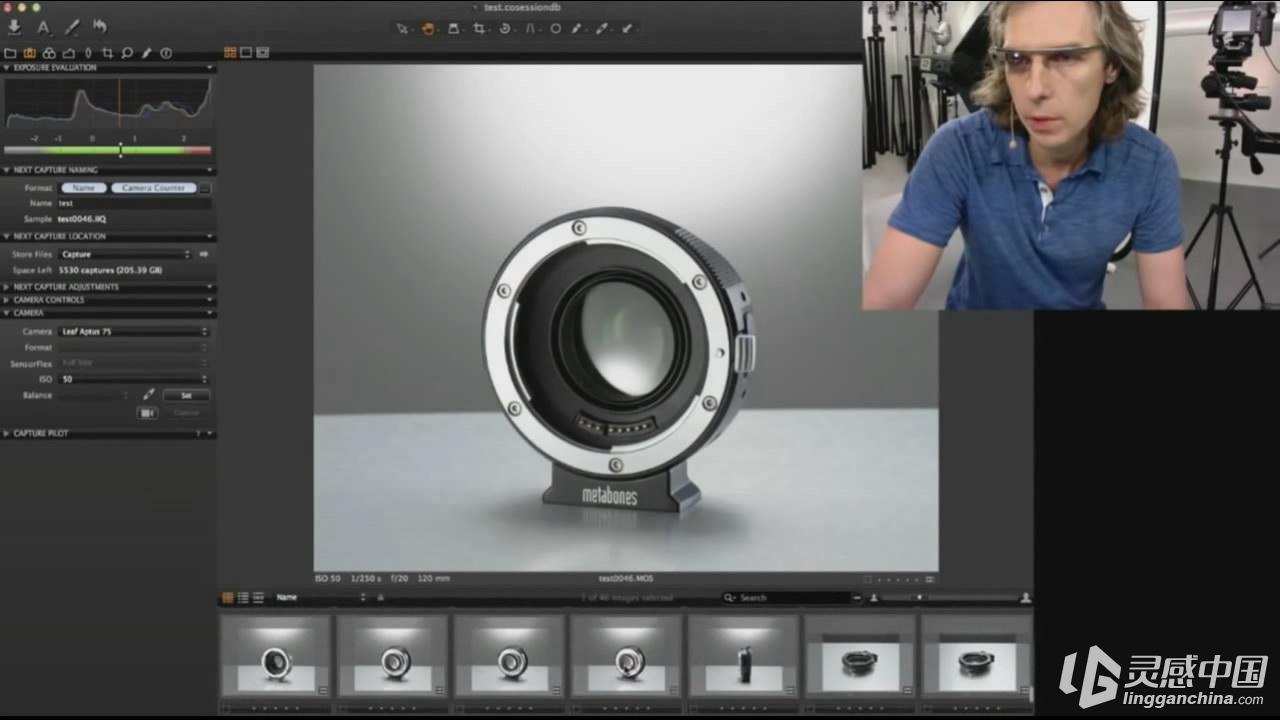1280x720 pixels.
Task: Click the Capture Pilot help question mark
Action: tap(198, 433)
